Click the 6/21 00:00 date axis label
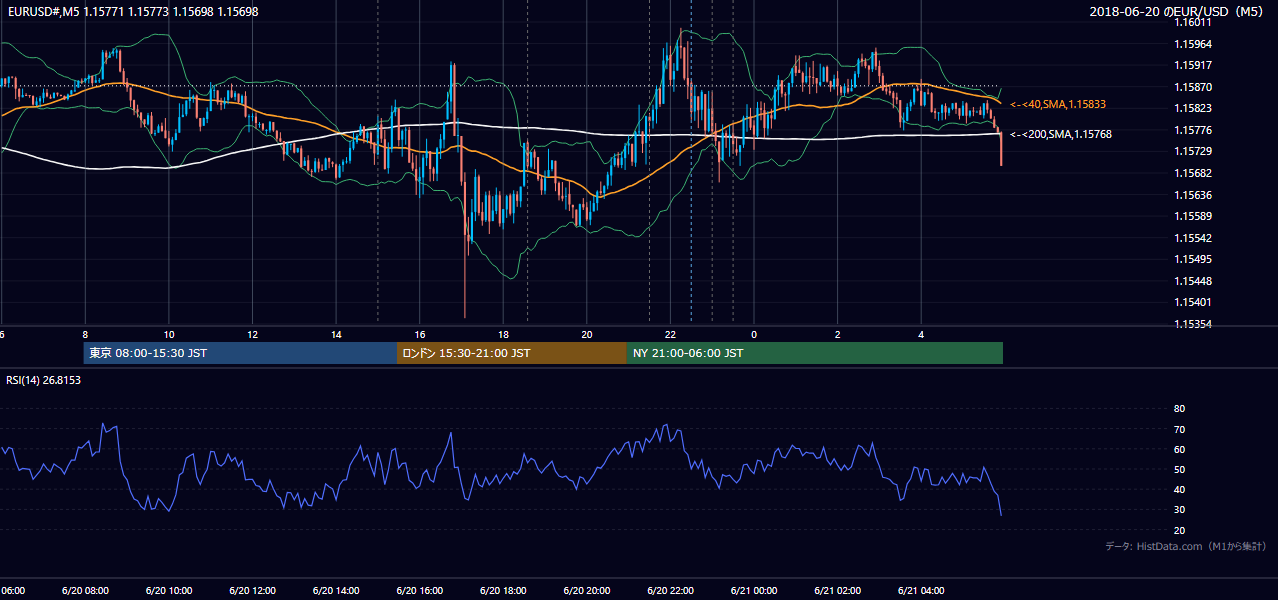This screenshot has height=600, width=1278. [753, 591]
